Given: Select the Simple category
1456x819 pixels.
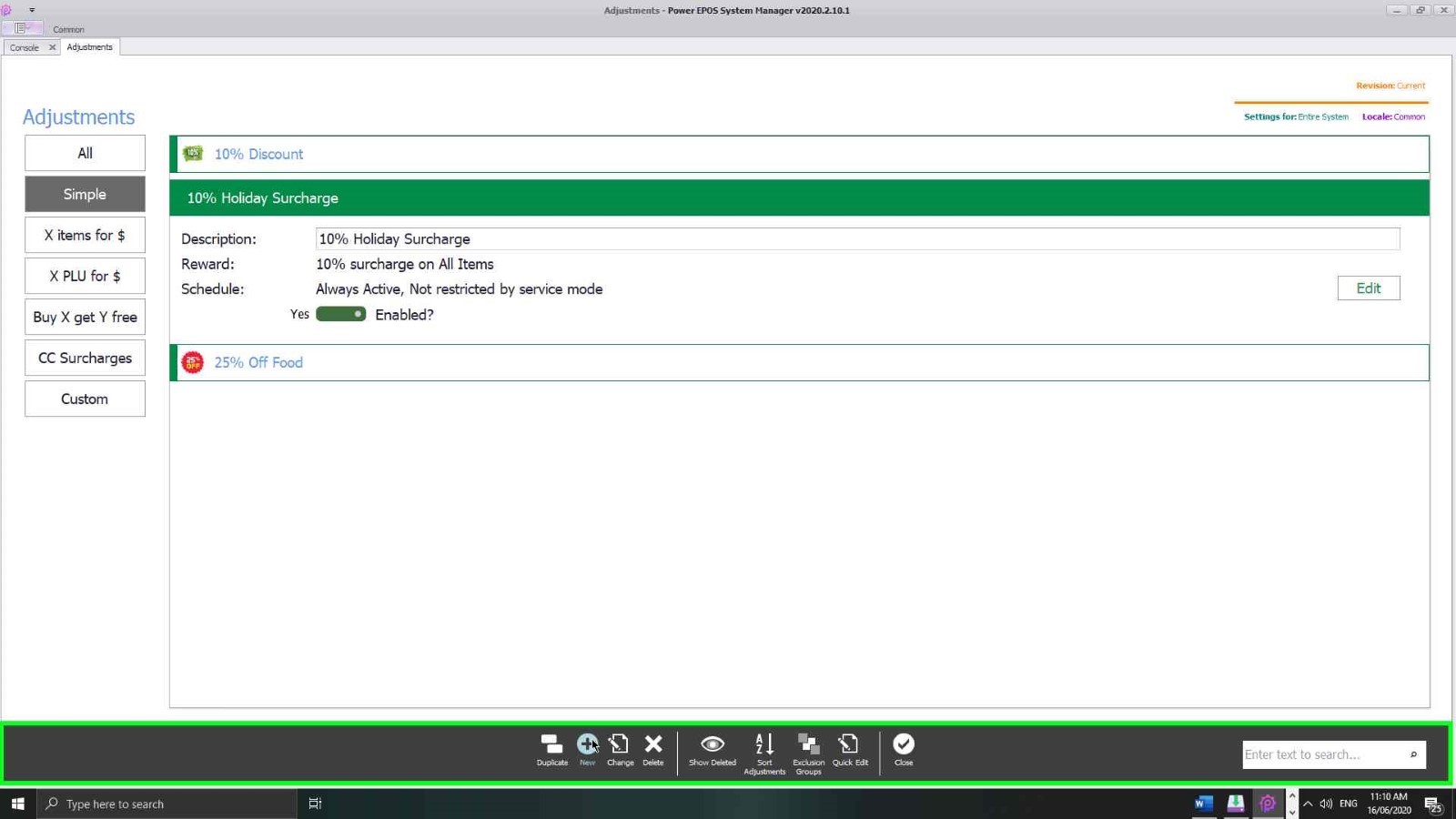Looking at the screenshot, I should [85, 194].
